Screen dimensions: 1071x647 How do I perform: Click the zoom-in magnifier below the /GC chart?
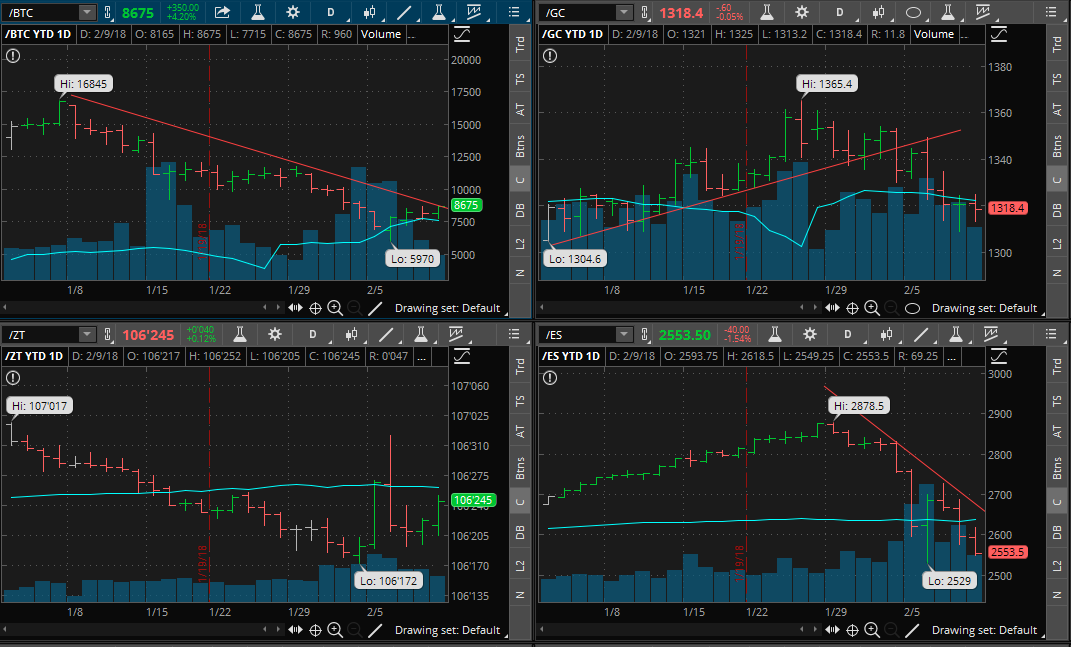click(872, 308)
